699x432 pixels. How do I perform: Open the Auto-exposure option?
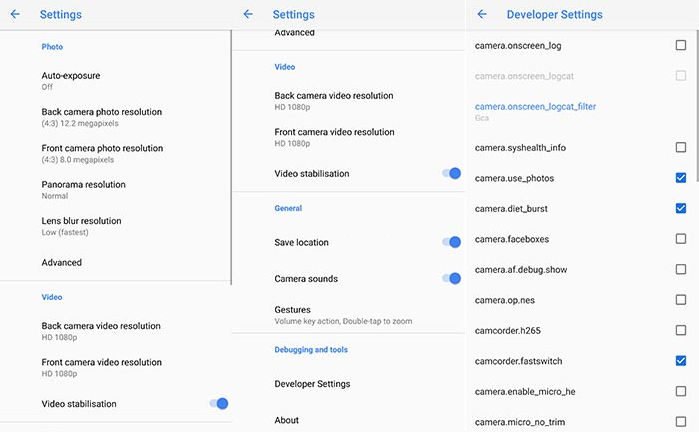tap(71, 80)
